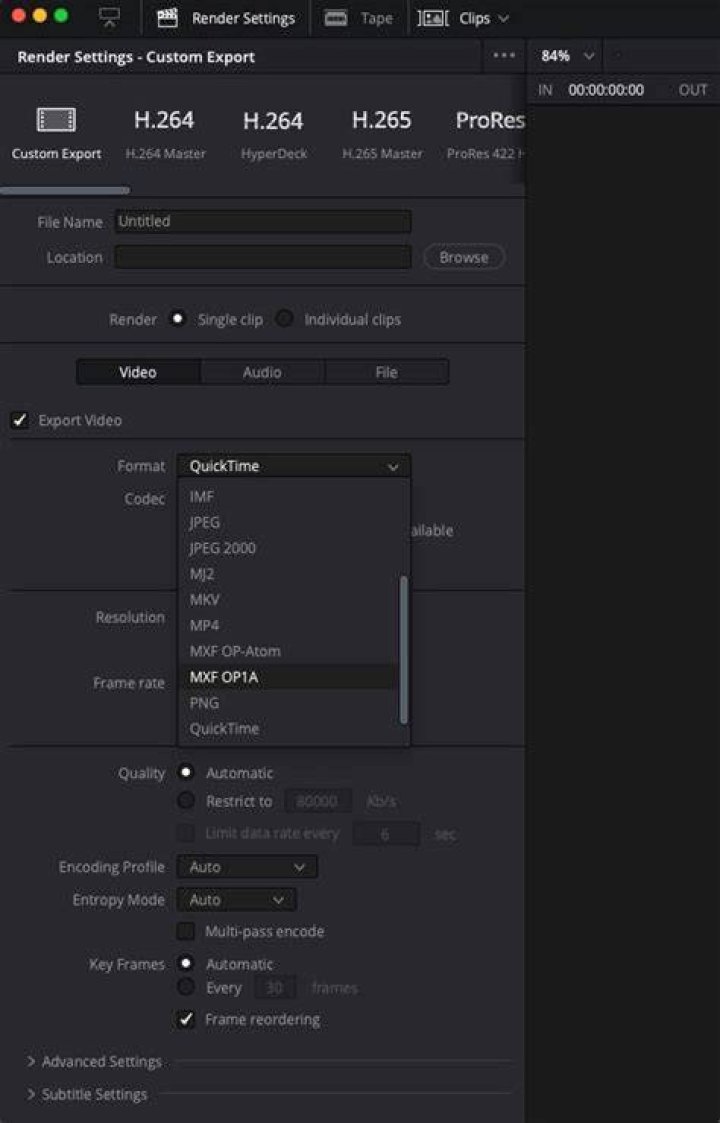Choose QuickTime in the format list
Viewport: 720px width, 1123px height.
(x=287, y=728)
